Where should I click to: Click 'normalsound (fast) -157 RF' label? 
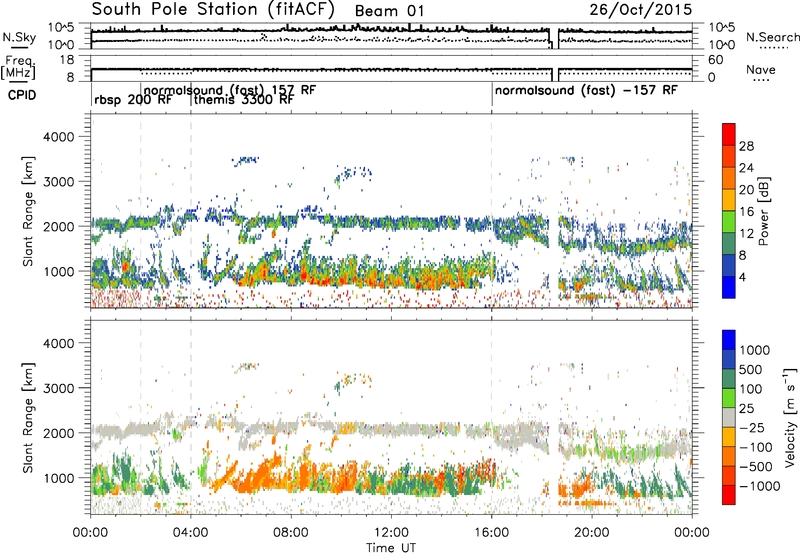[586, 90]
